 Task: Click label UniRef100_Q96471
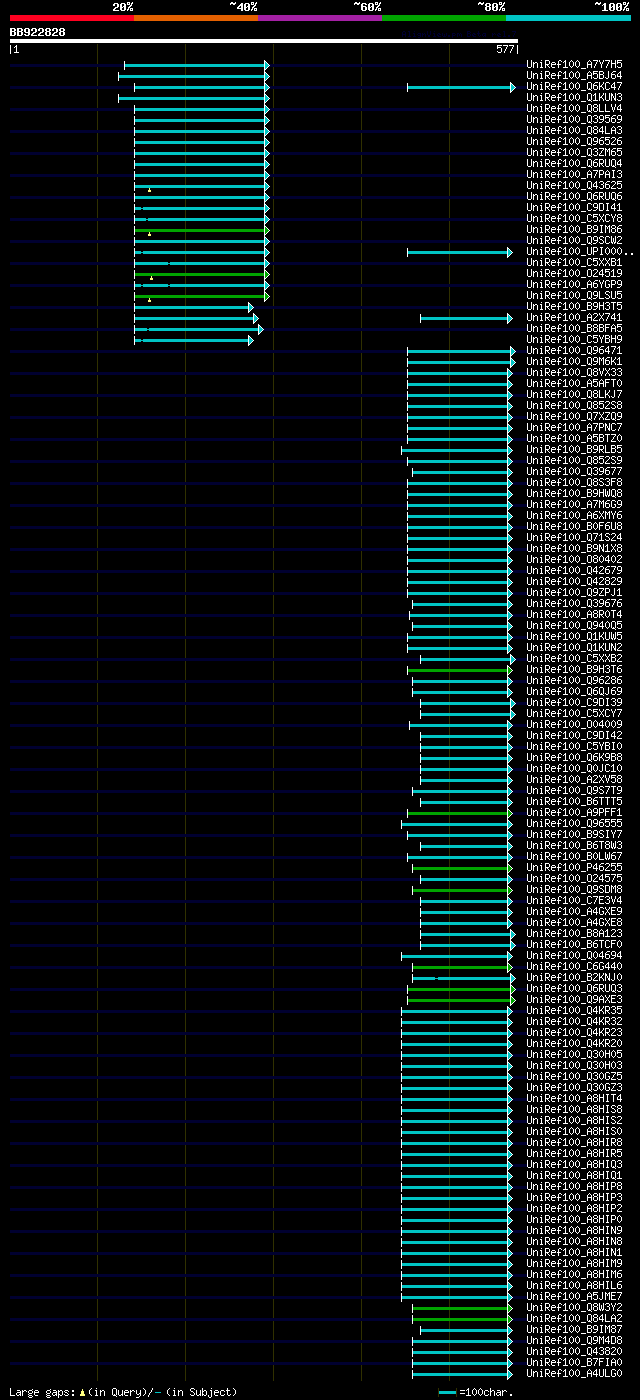(x=574, y=351)
